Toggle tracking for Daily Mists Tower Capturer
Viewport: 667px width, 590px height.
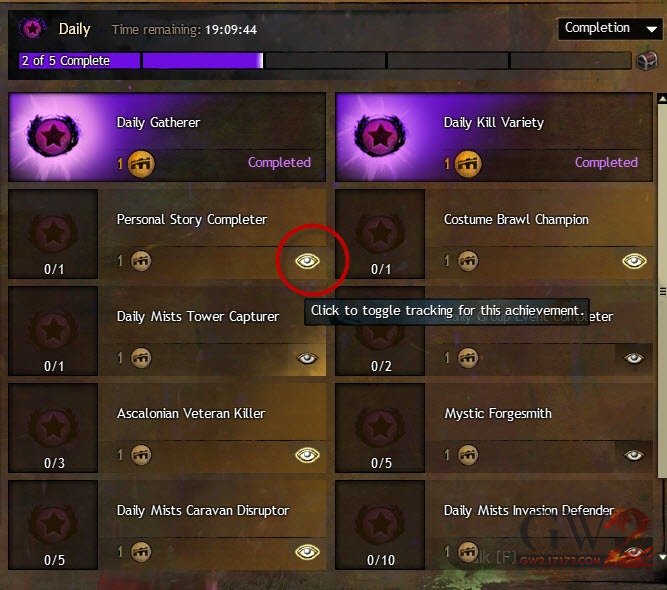pyautogui.click(x=307, y=358)
